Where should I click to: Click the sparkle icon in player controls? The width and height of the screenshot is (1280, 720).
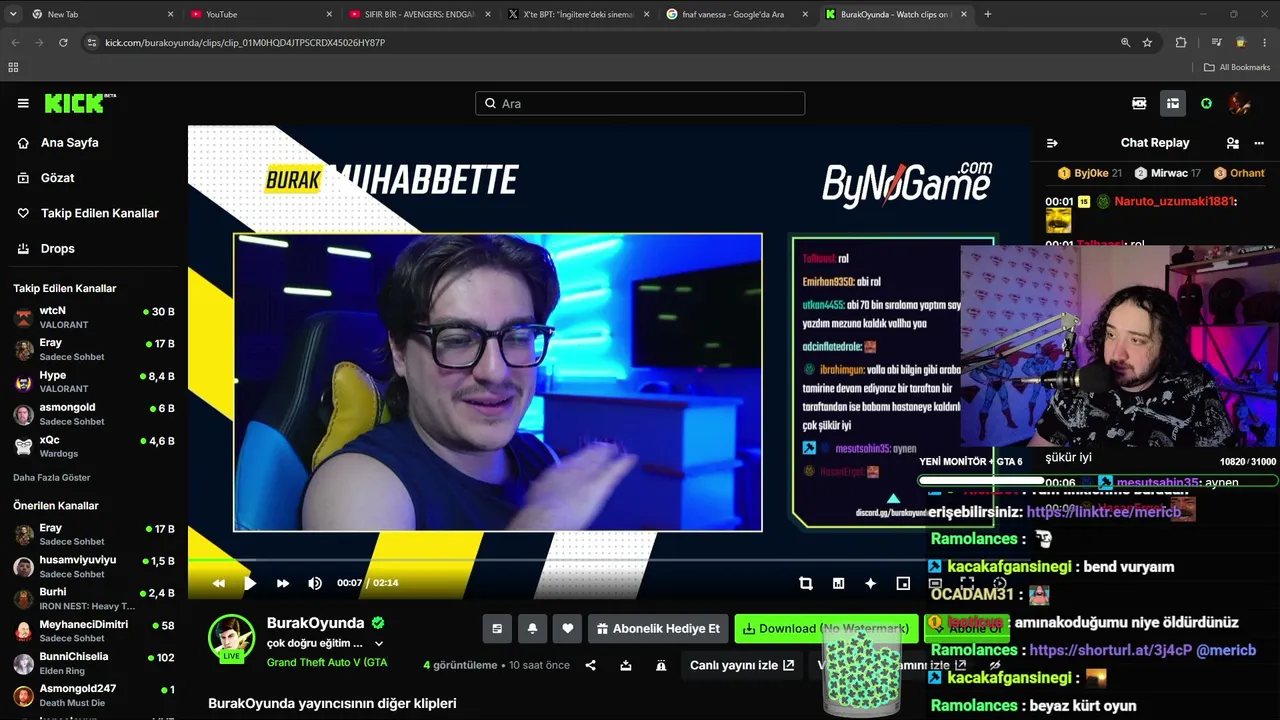click(x=870, y=583)
